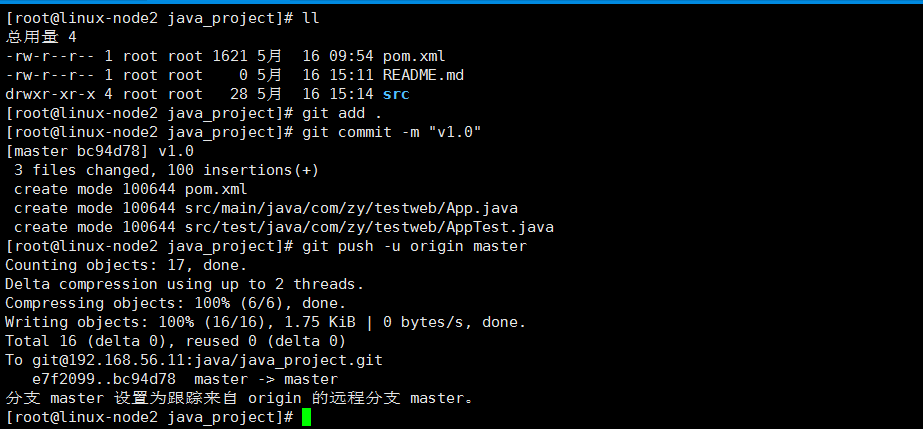Click the 'Counting objects: 17, done.' line

tap(125, 265)
